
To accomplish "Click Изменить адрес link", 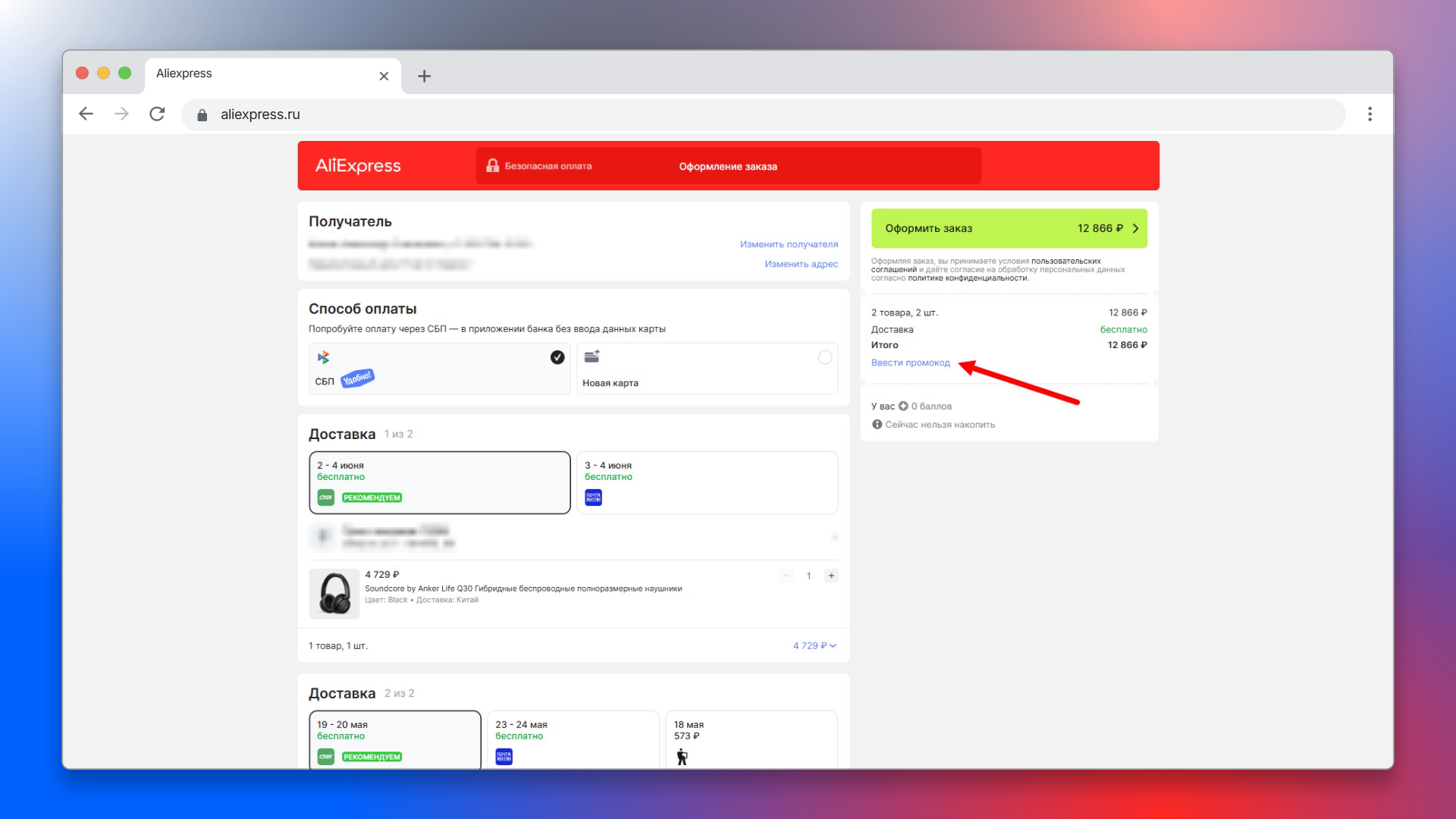I will [x=801, y=264].
